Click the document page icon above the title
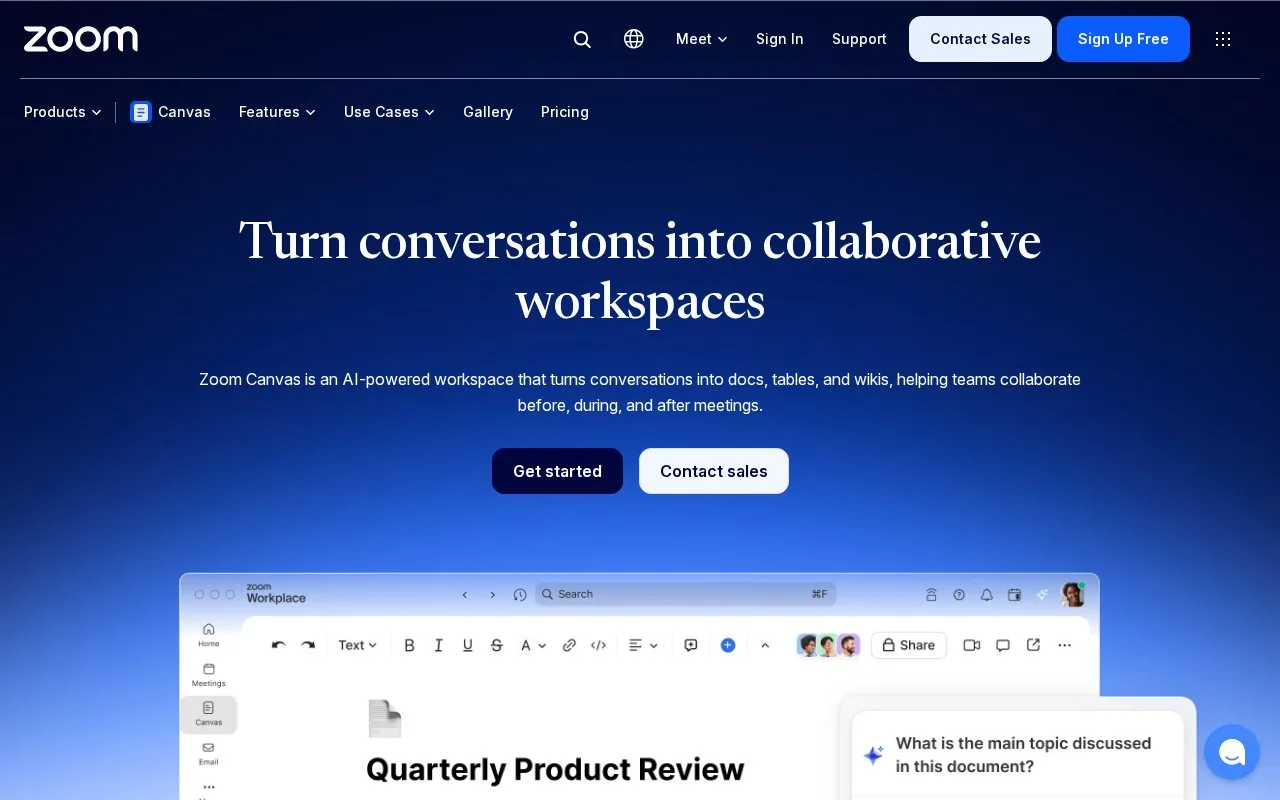This screenshot has height=800, width=1280. [x=385, y=718]
